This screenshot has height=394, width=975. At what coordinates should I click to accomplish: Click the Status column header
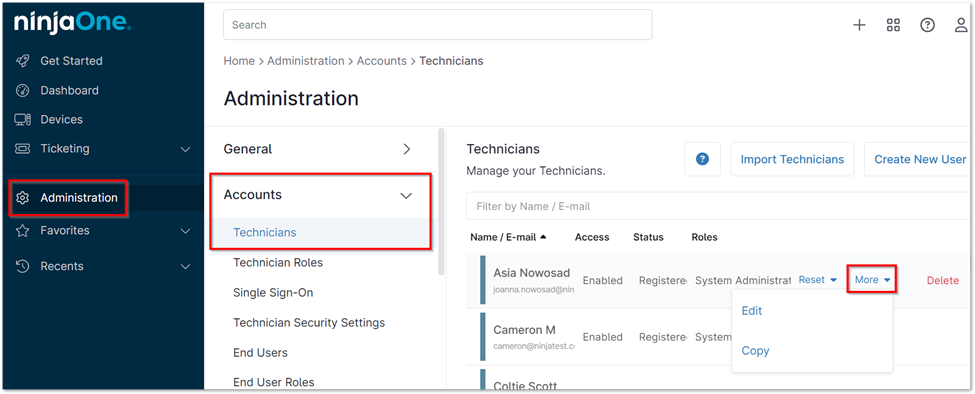(648, 237)
